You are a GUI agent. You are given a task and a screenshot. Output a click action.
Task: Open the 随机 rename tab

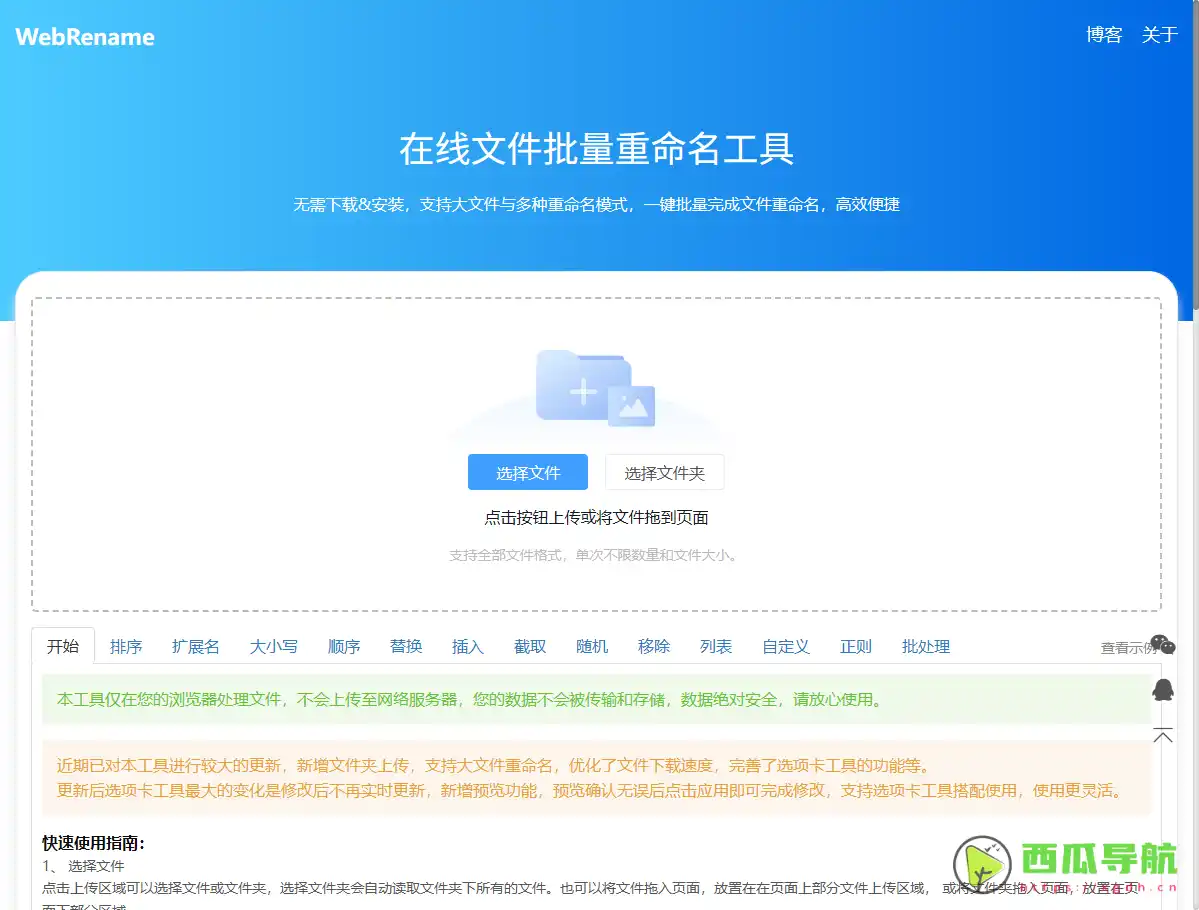tap(592, 646)
